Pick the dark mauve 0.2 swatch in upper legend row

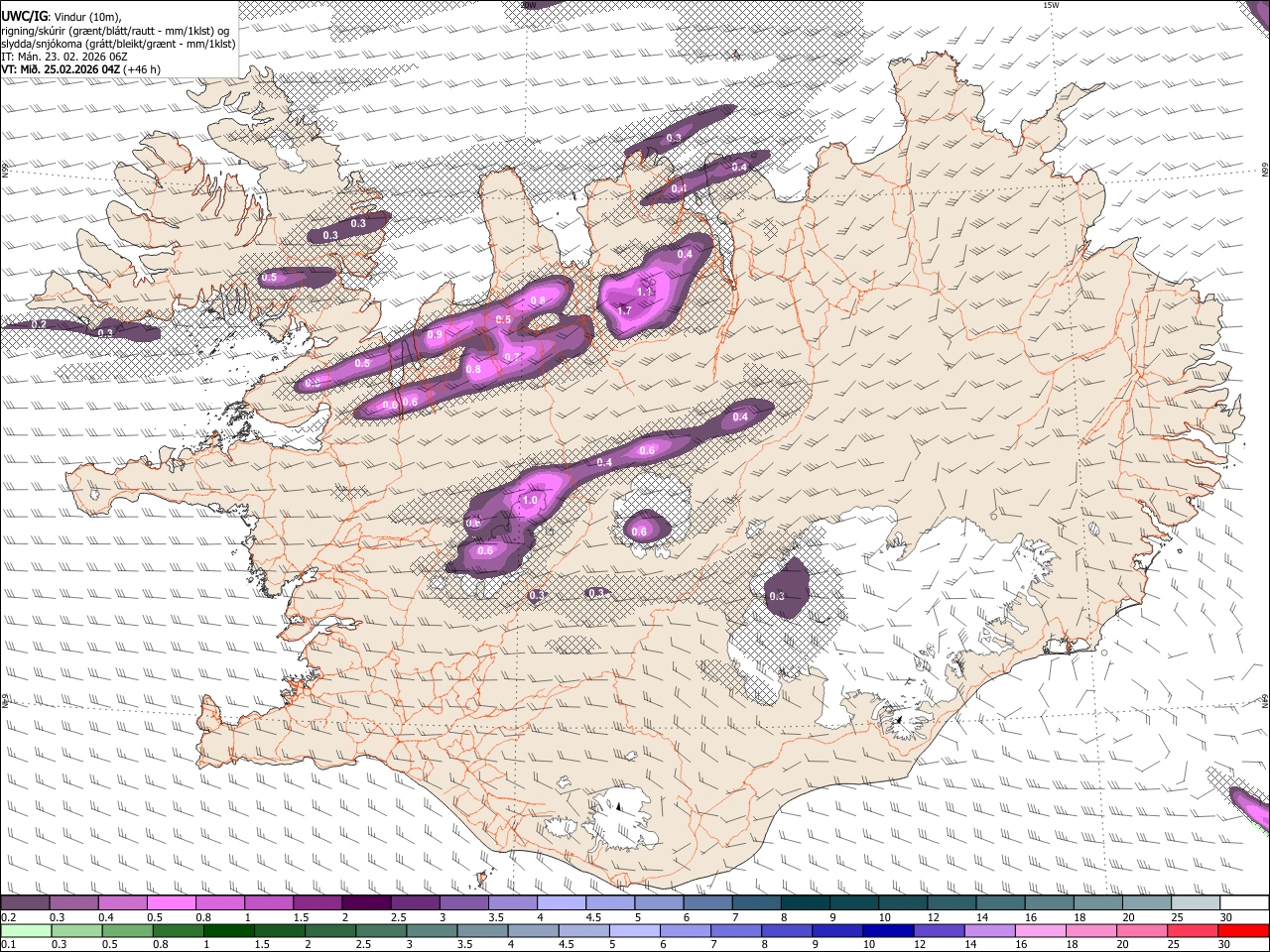[x=25, y=902]
